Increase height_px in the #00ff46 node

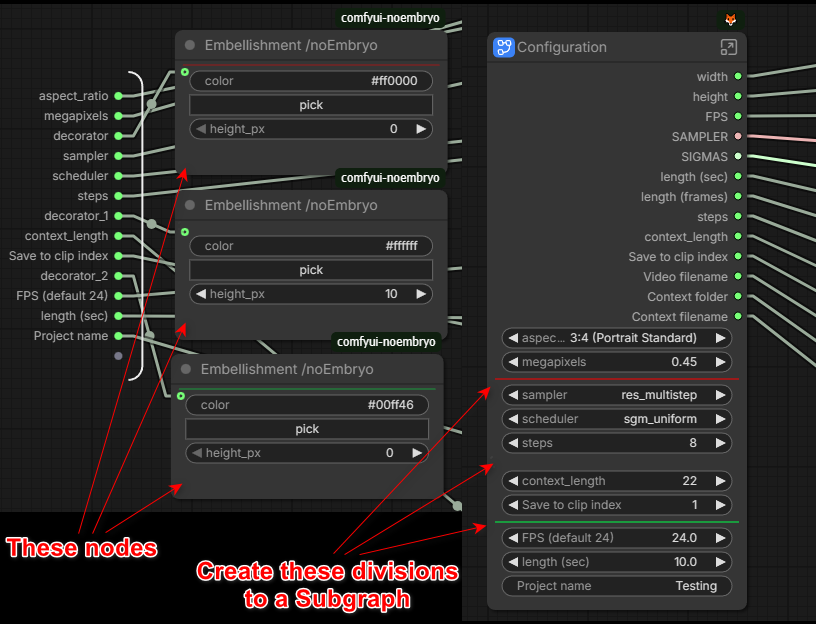pyautogui.click(x=417, y=453)
